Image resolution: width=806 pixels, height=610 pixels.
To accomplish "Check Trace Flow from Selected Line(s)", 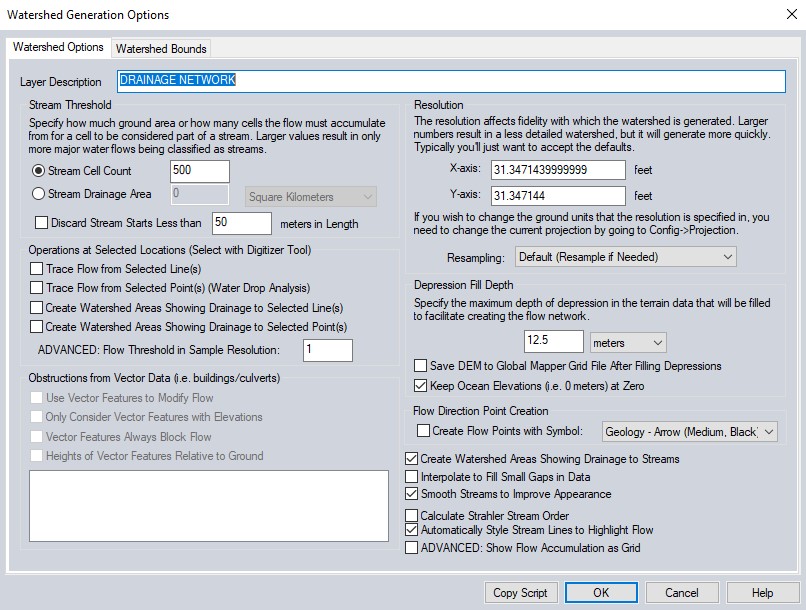I will tap(37, 269).
